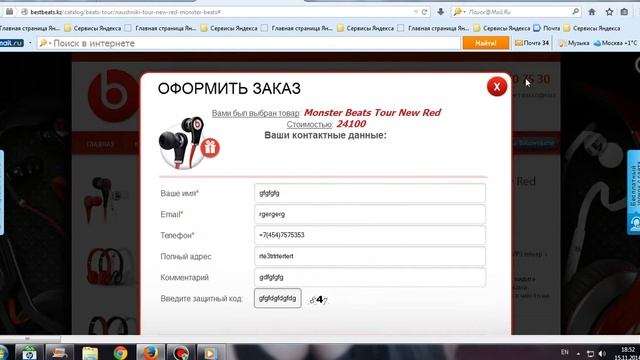The width and height of the screenshot is (640, 360).
Task: Click the 'ГЛАВНАЯ' menu item behind dialog
Action: pos(100,144)
